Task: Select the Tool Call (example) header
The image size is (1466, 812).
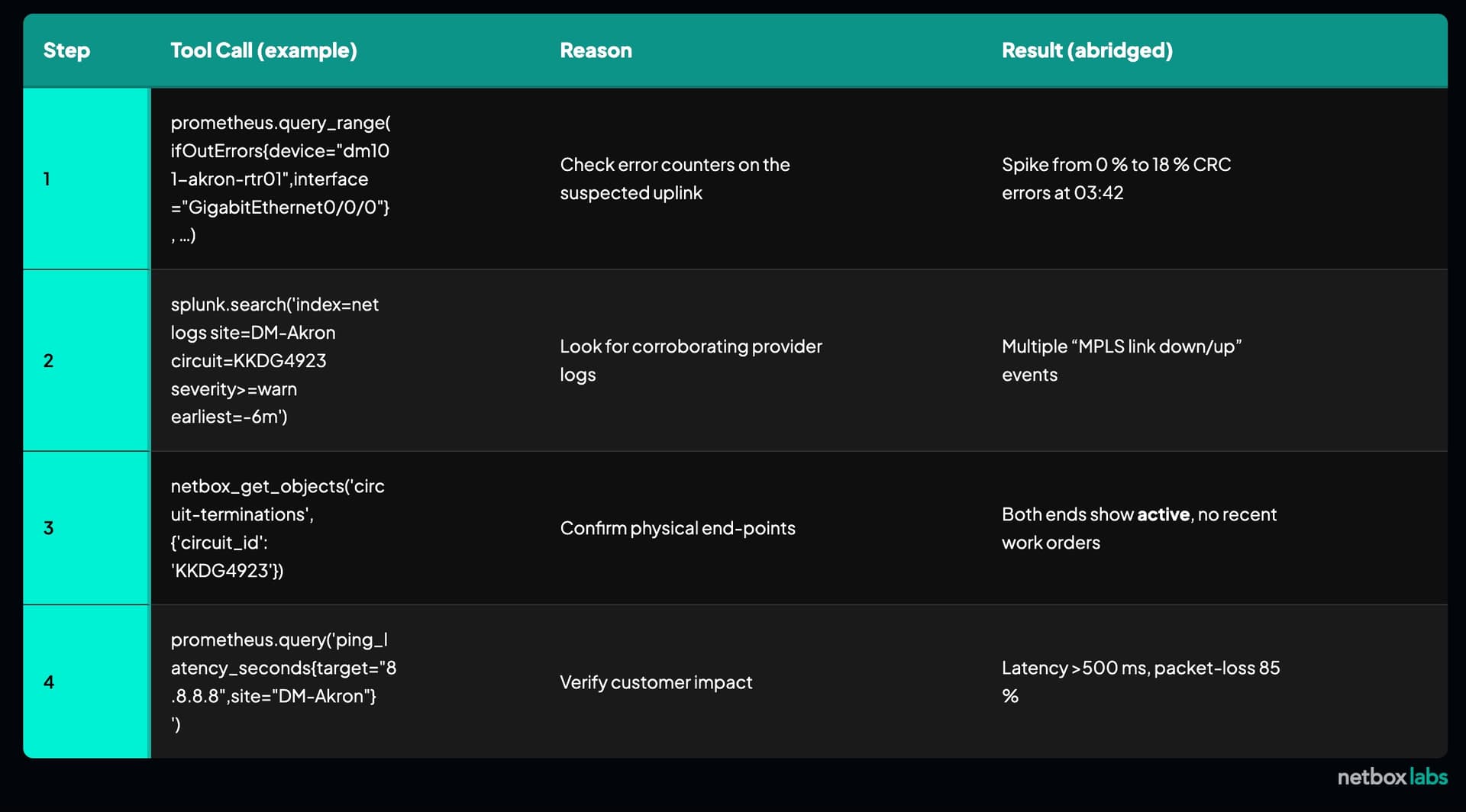Action: [263, 50]
